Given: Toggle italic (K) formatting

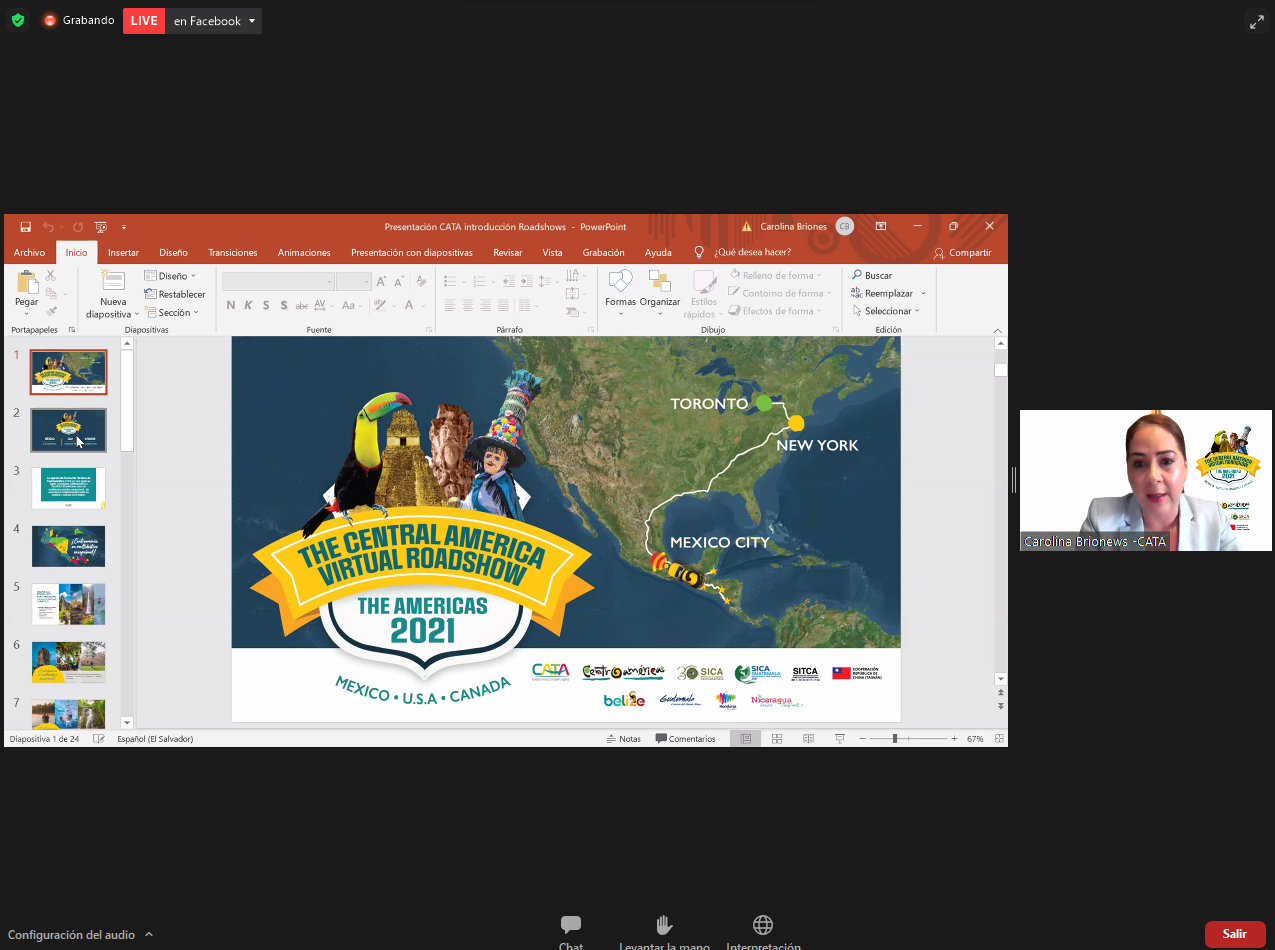Looking at the screenshot, I should 249,305.
